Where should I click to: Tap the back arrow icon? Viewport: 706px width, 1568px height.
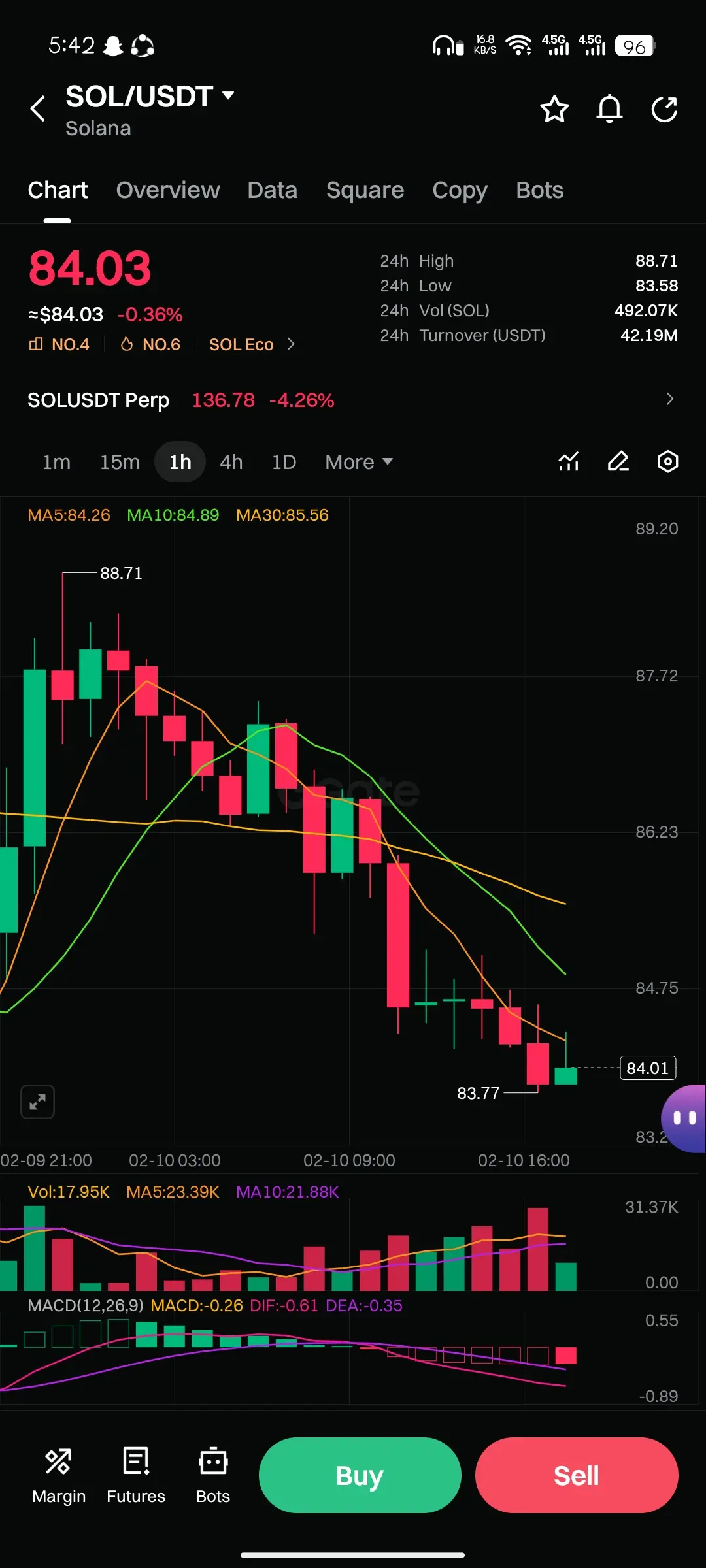(x=38, y=108)
